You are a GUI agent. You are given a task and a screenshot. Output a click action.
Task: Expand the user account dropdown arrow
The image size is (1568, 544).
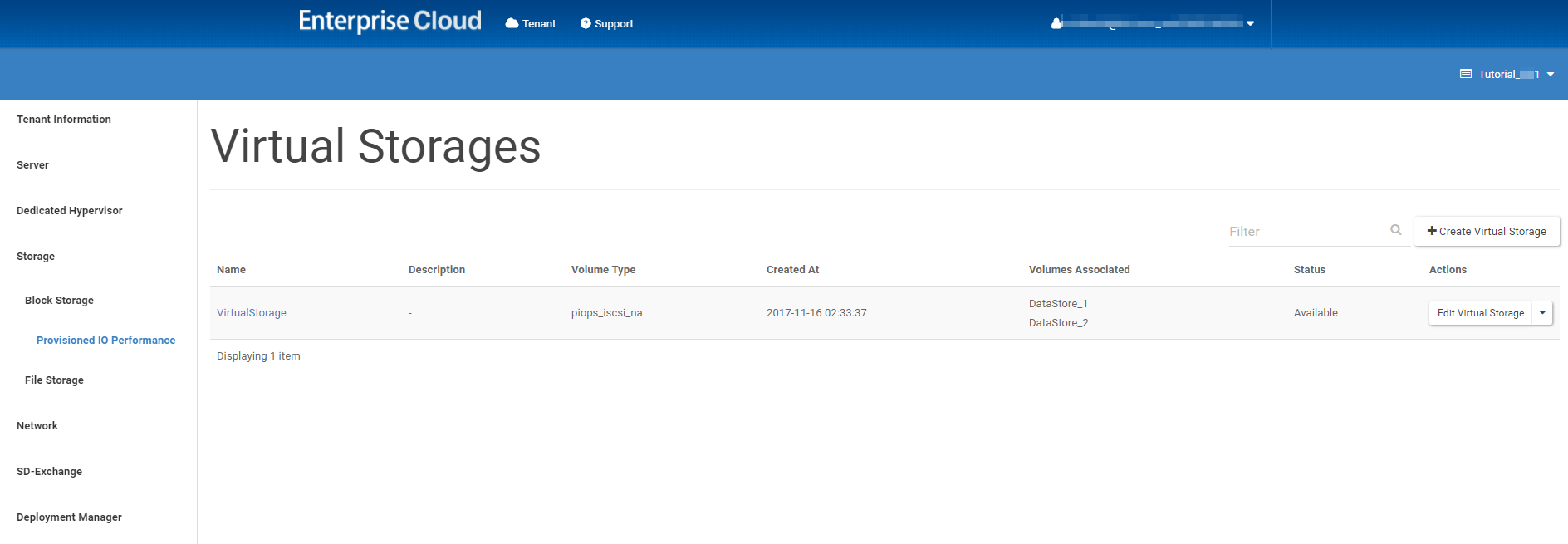1250,23
